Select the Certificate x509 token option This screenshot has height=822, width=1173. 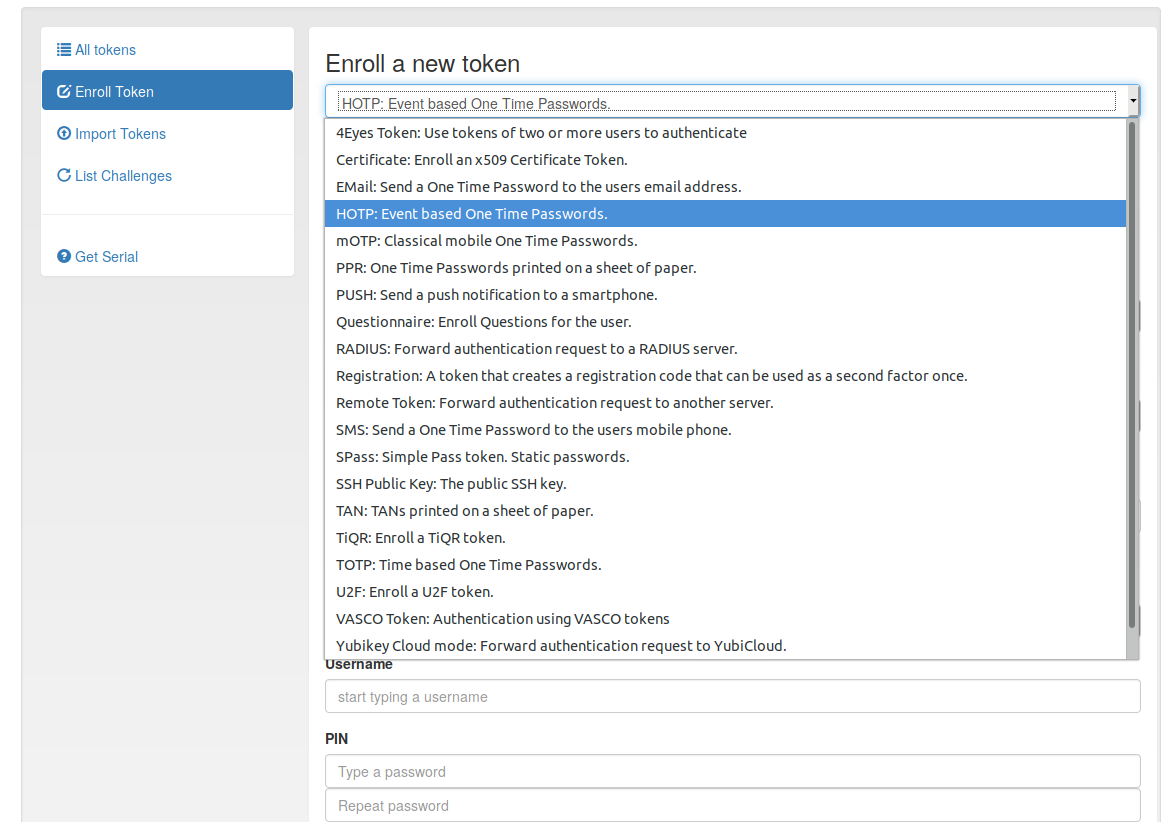(x=726, y=159)
